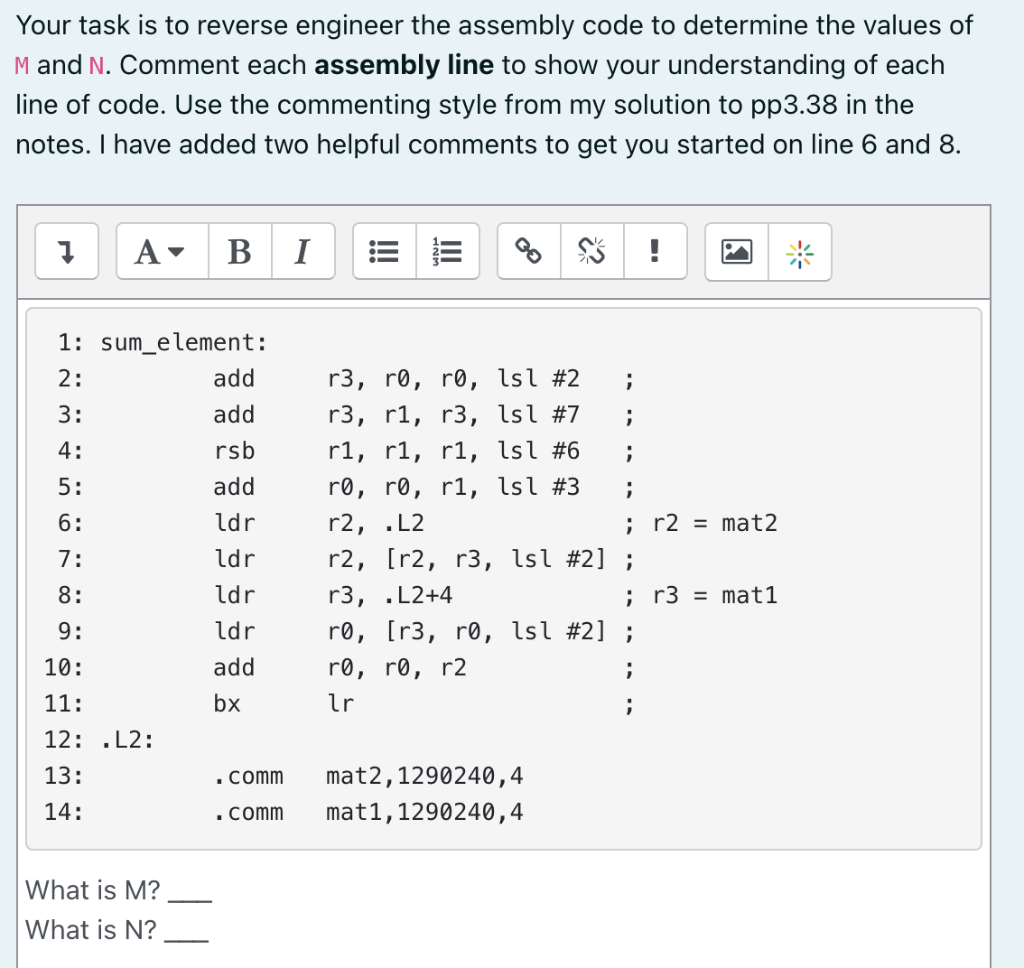Toggle bold formatting
The height and width of the screenshot is (968, 1024).
tap(239, 251)
